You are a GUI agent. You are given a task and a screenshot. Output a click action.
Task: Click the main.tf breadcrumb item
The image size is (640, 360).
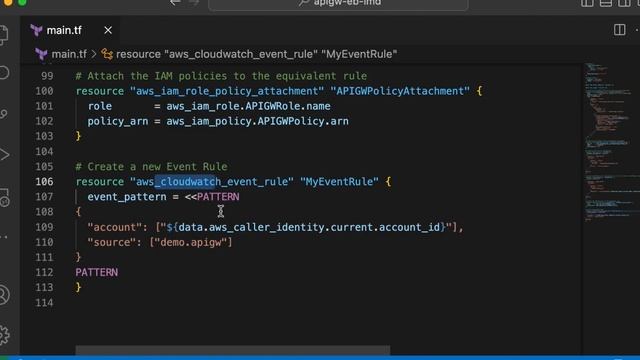coord(69,54)
